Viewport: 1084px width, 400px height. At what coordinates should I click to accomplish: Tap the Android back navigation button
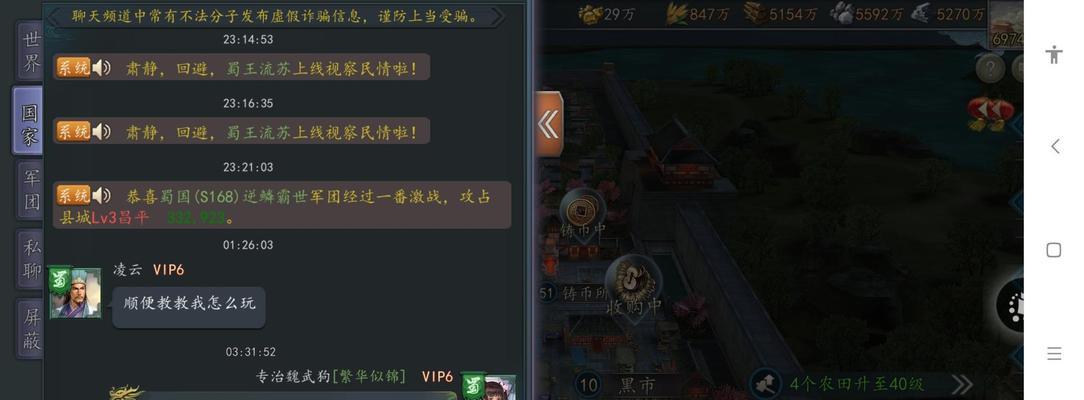click(x=1054, y=146)
